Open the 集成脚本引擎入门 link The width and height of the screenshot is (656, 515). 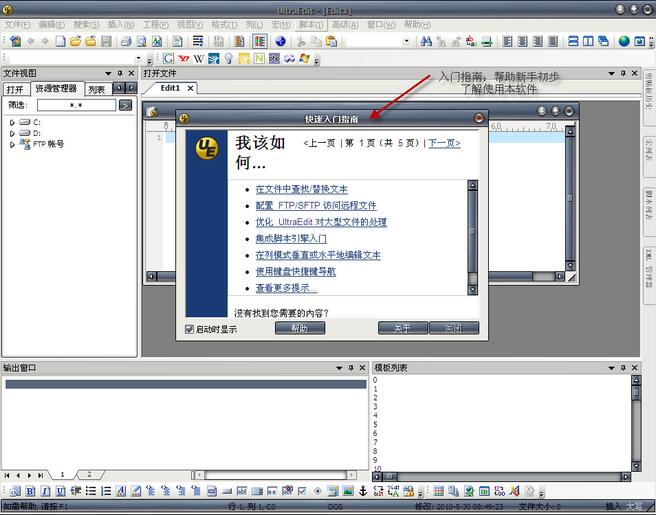click(291, 238)
